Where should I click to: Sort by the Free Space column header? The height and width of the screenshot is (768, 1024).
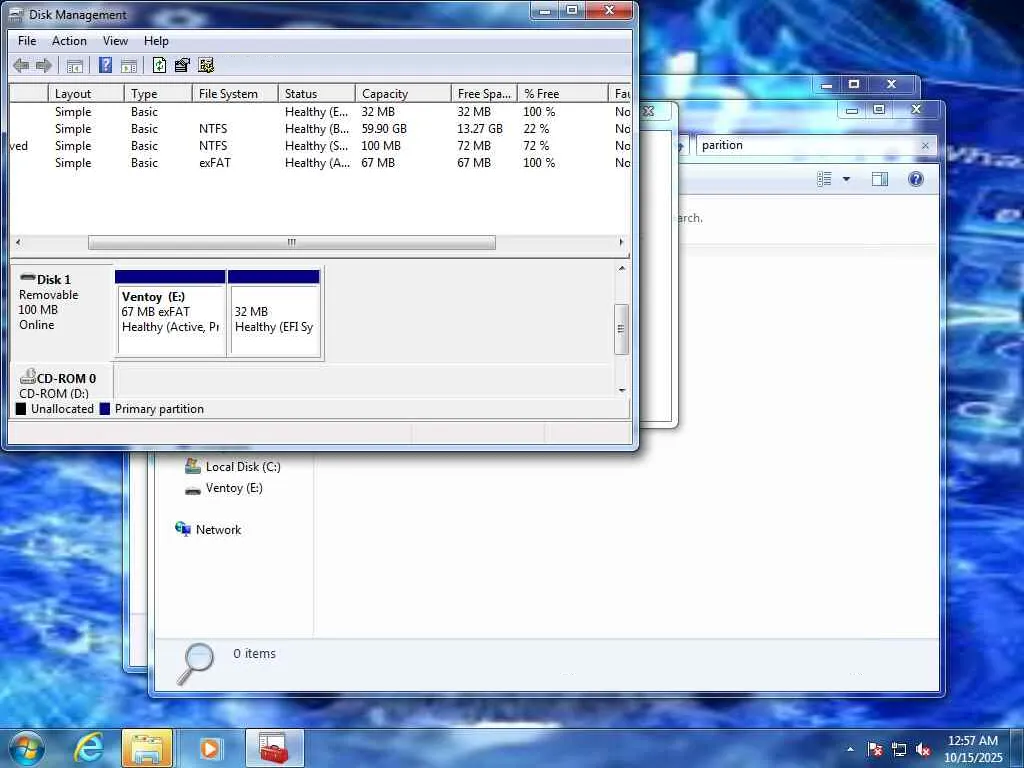coord(484,93)
